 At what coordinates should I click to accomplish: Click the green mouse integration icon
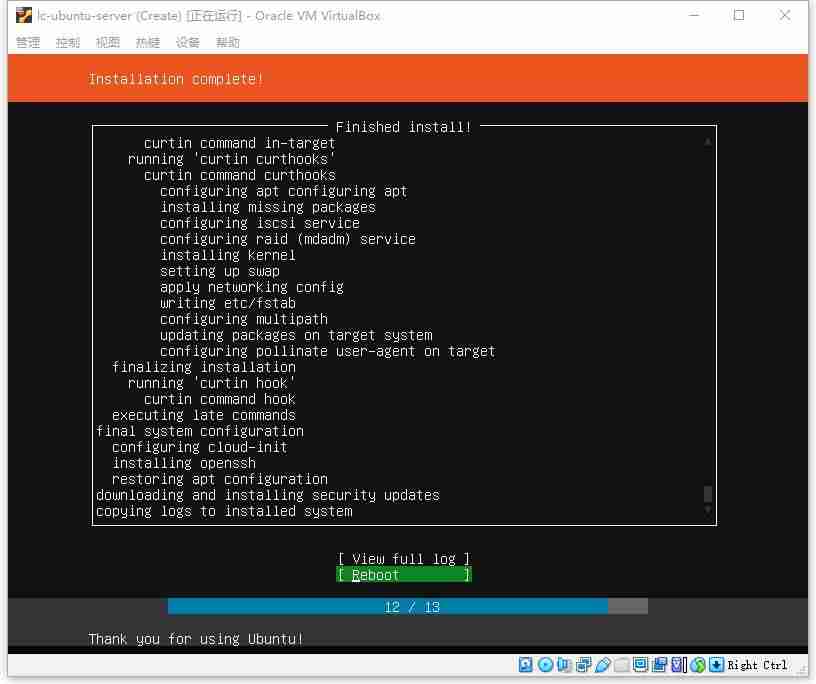pyautogui.click(x=698, y=664)
